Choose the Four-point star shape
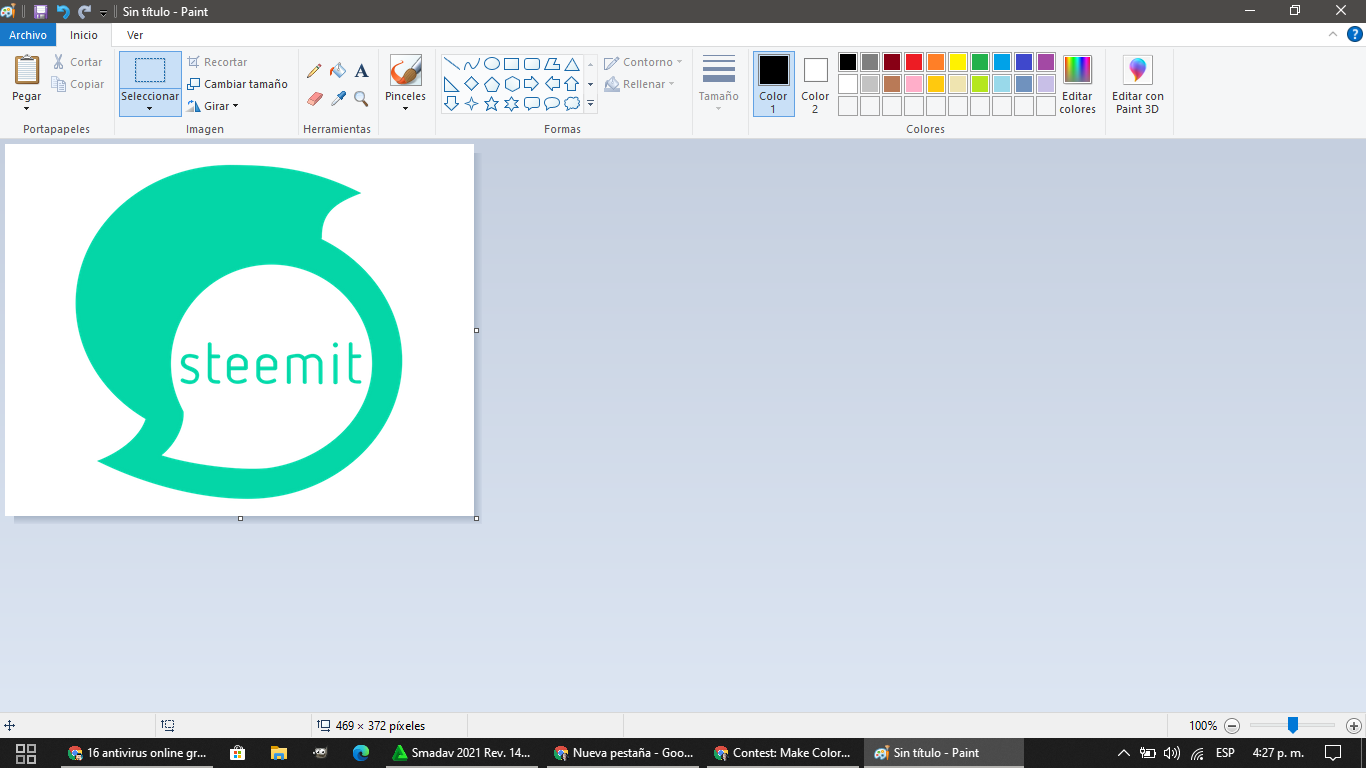 [x=472, y=104]
